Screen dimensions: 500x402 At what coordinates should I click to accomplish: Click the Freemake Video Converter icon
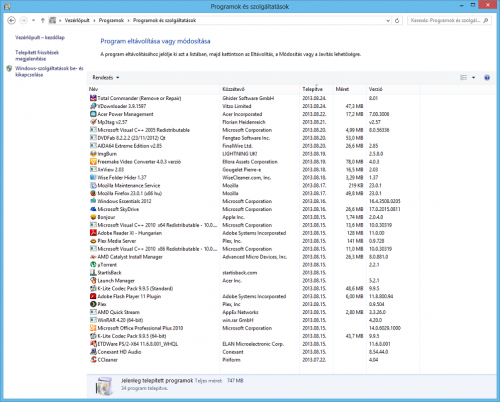(x=93, y=162)
